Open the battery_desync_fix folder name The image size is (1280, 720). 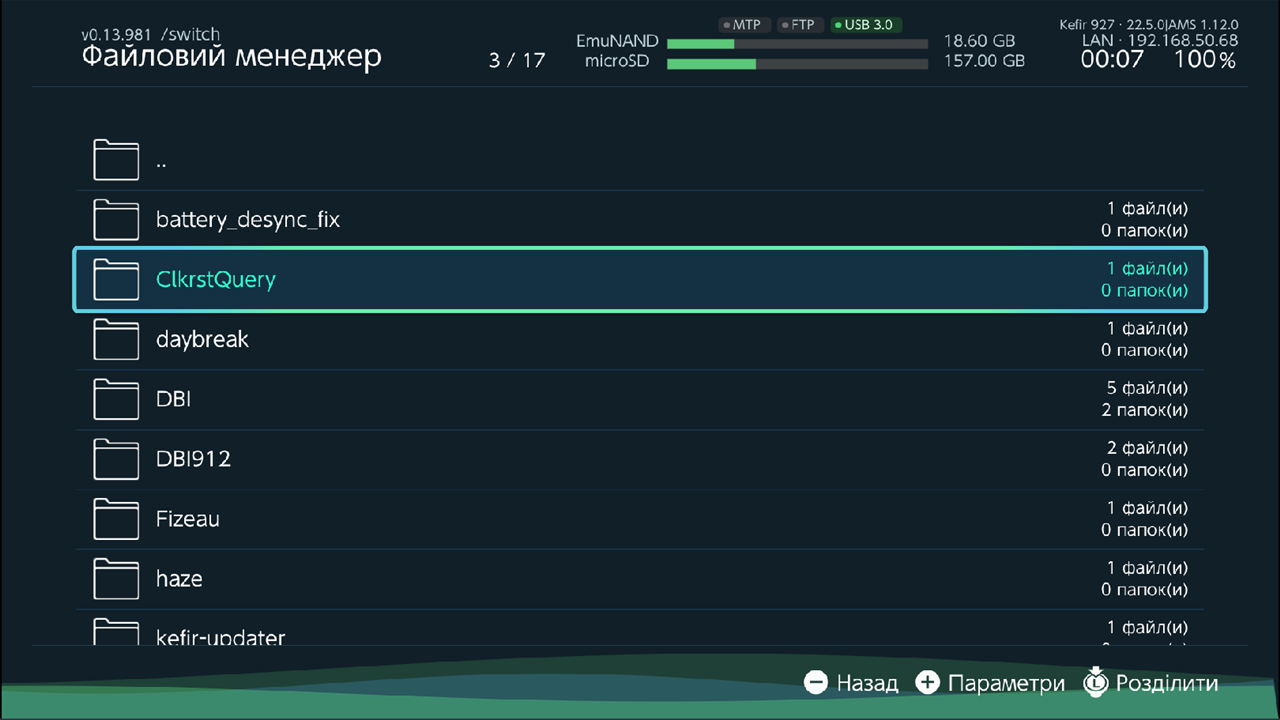[248, 220]
